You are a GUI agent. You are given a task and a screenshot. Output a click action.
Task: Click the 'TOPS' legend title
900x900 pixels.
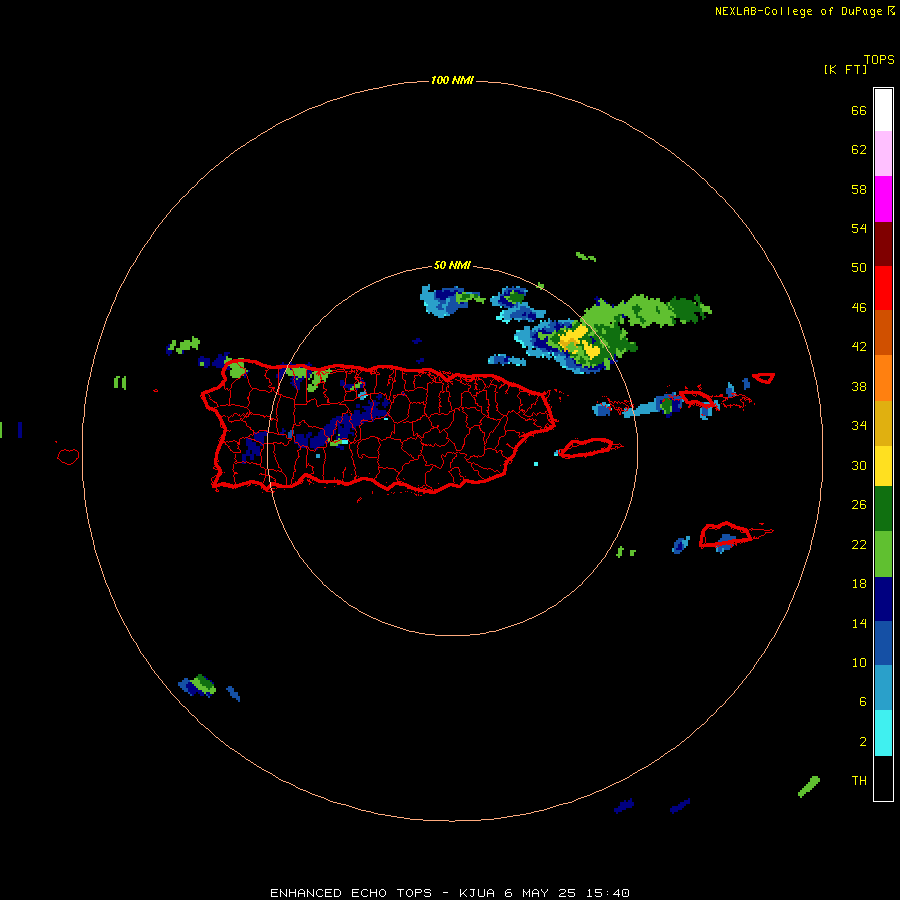pos(879,59)
